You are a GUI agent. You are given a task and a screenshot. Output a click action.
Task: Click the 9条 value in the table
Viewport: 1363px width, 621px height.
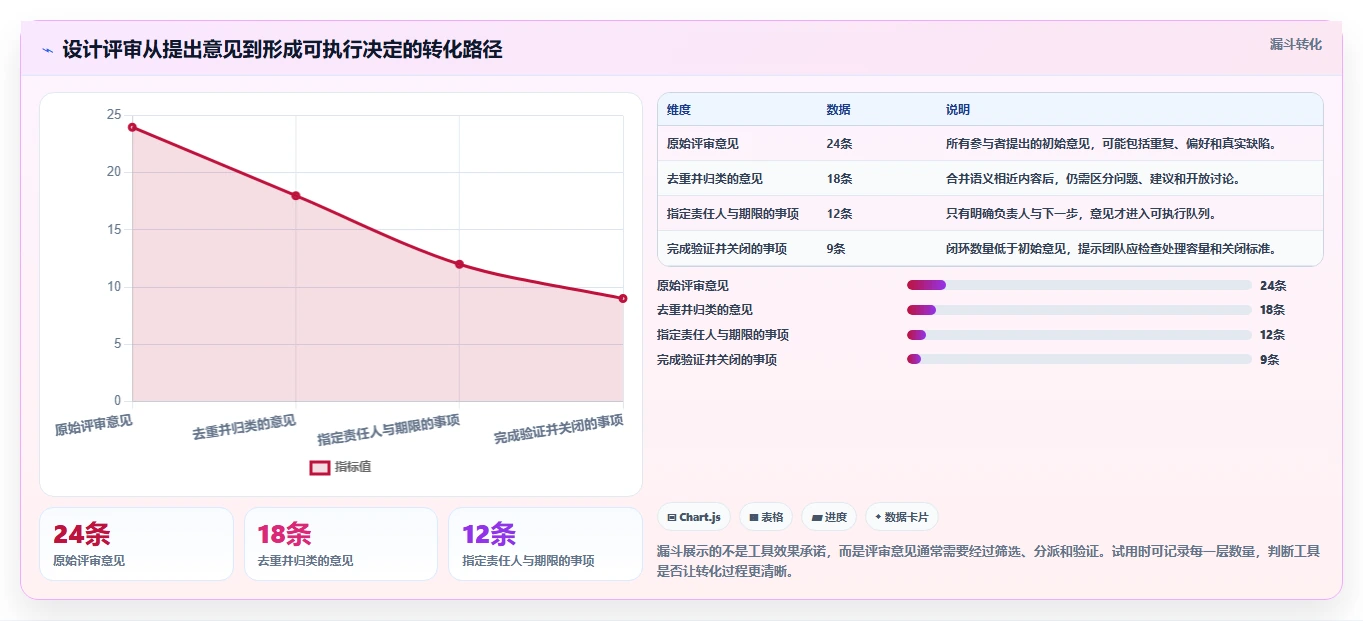[836, 249]
